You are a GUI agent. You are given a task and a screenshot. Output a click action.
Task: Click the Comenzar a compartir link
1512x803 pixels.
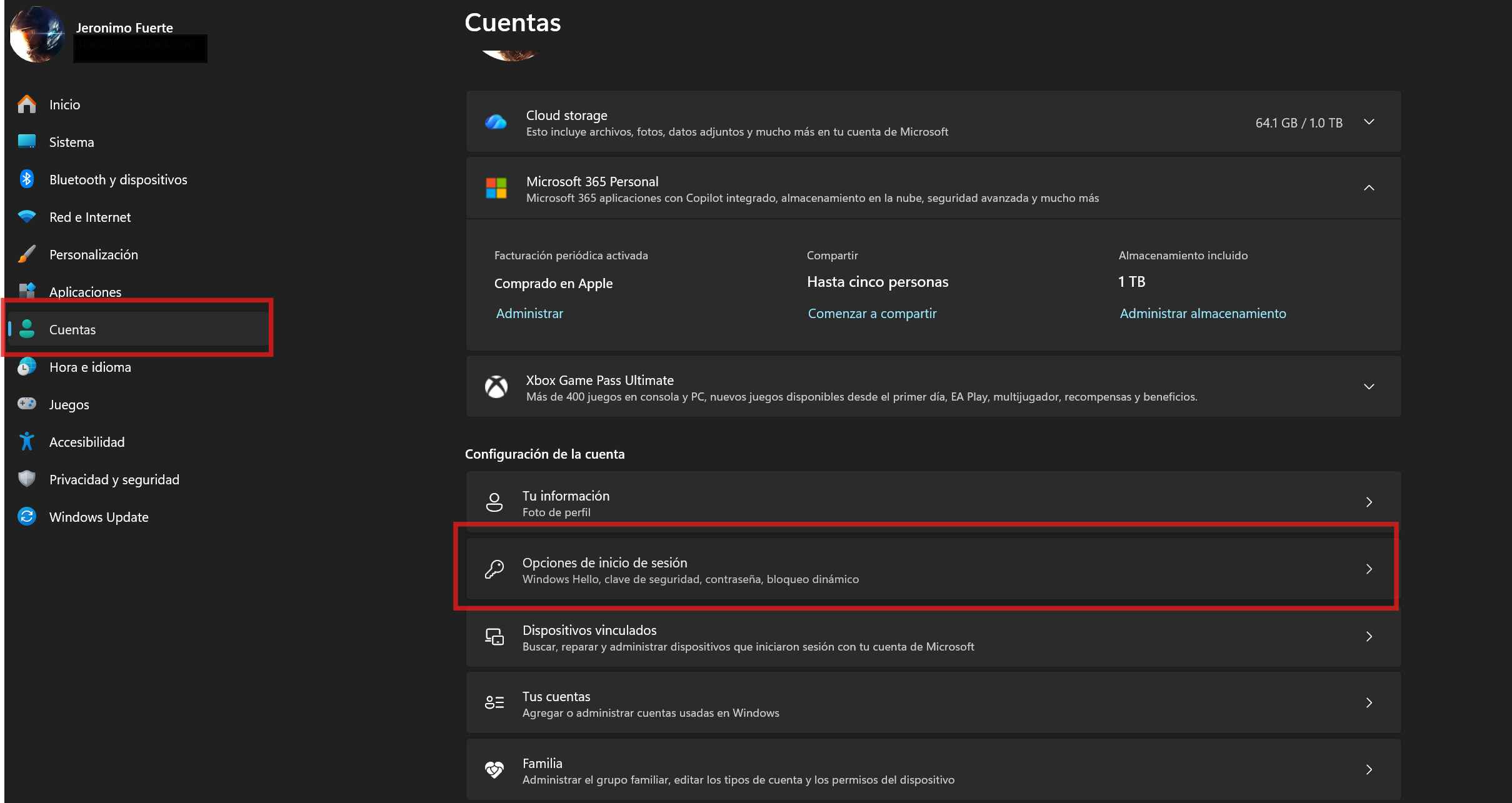(x=872, y=314)
